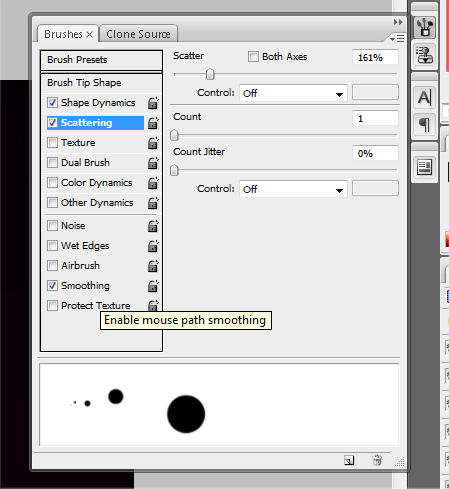Open the Paragraph panel icon

(424, 125)
